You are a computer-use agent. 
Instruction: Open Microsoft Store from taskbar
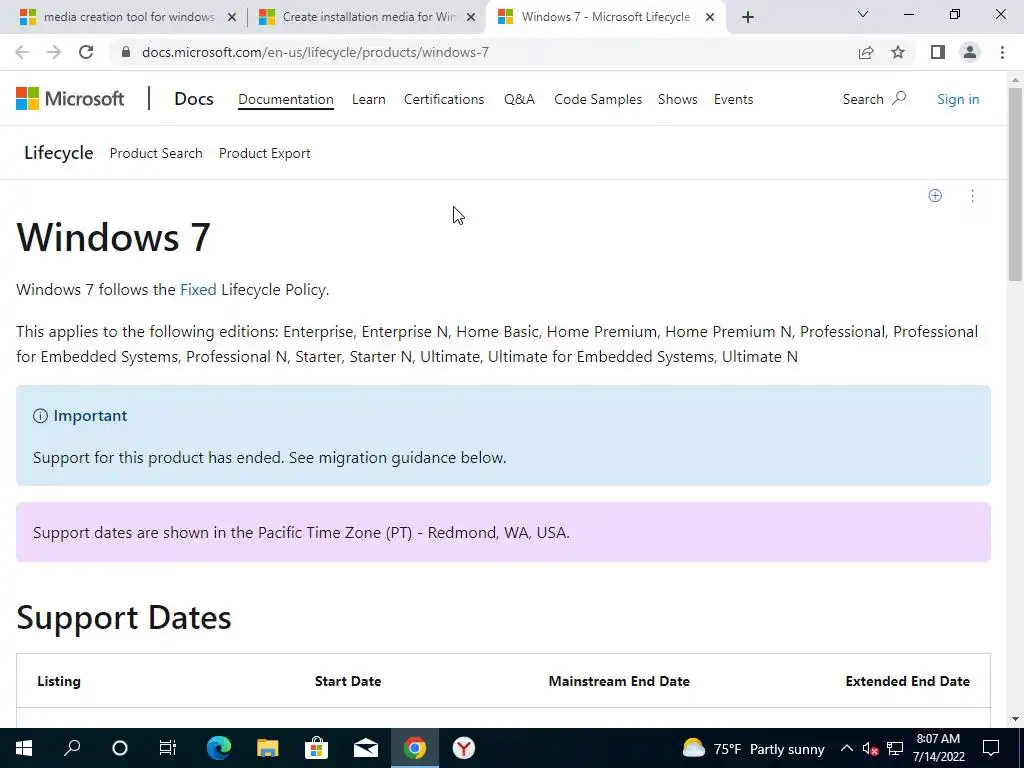[316, 748]
